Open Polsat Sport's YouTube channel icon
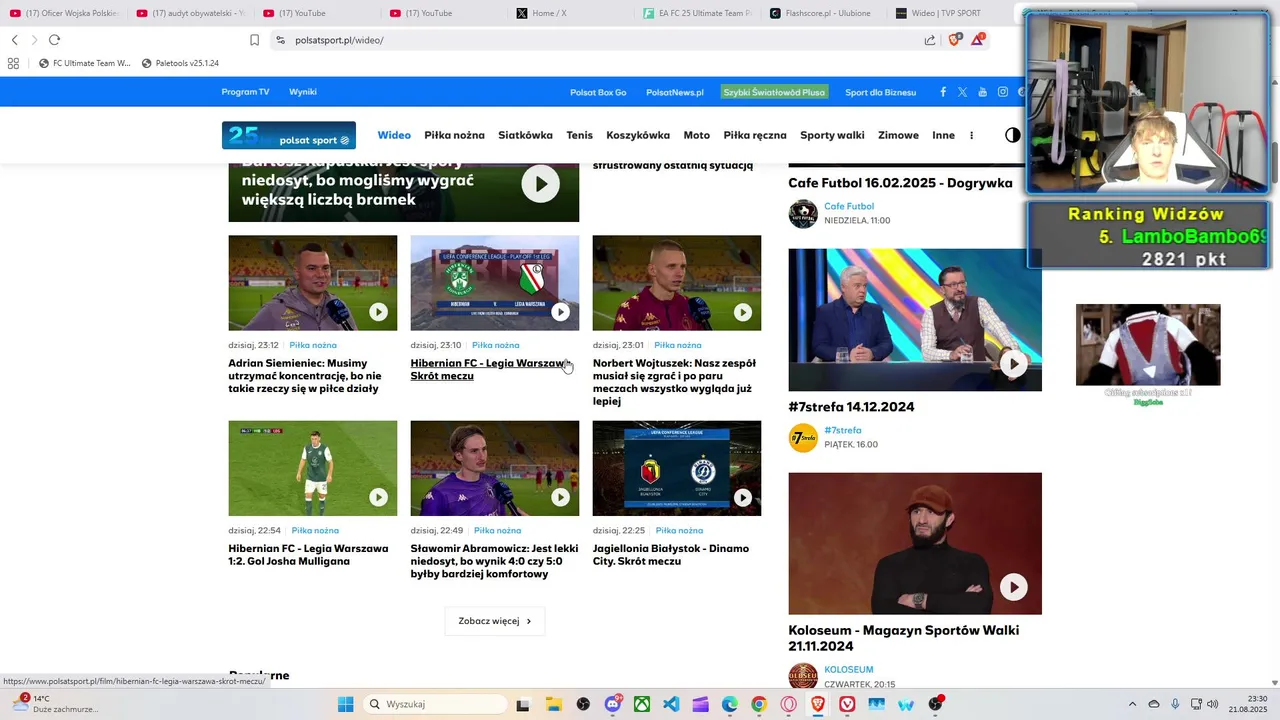 click(982, 92)
